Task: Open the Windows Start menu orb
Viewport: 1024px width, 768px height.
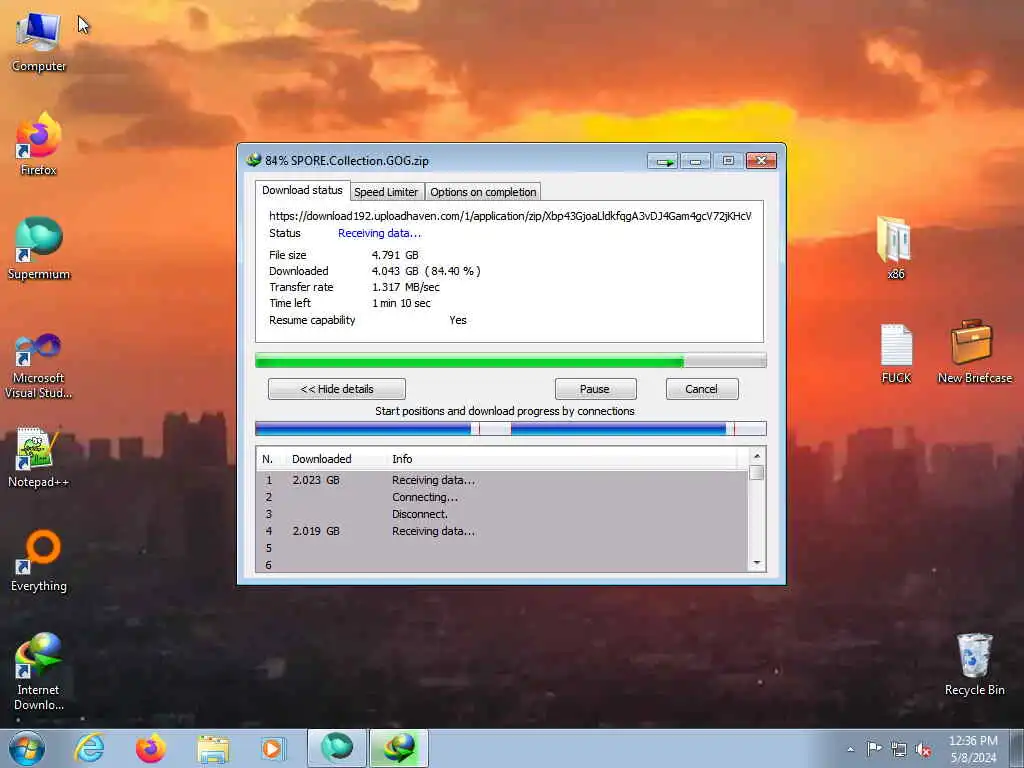Action: tap(27, 748)
